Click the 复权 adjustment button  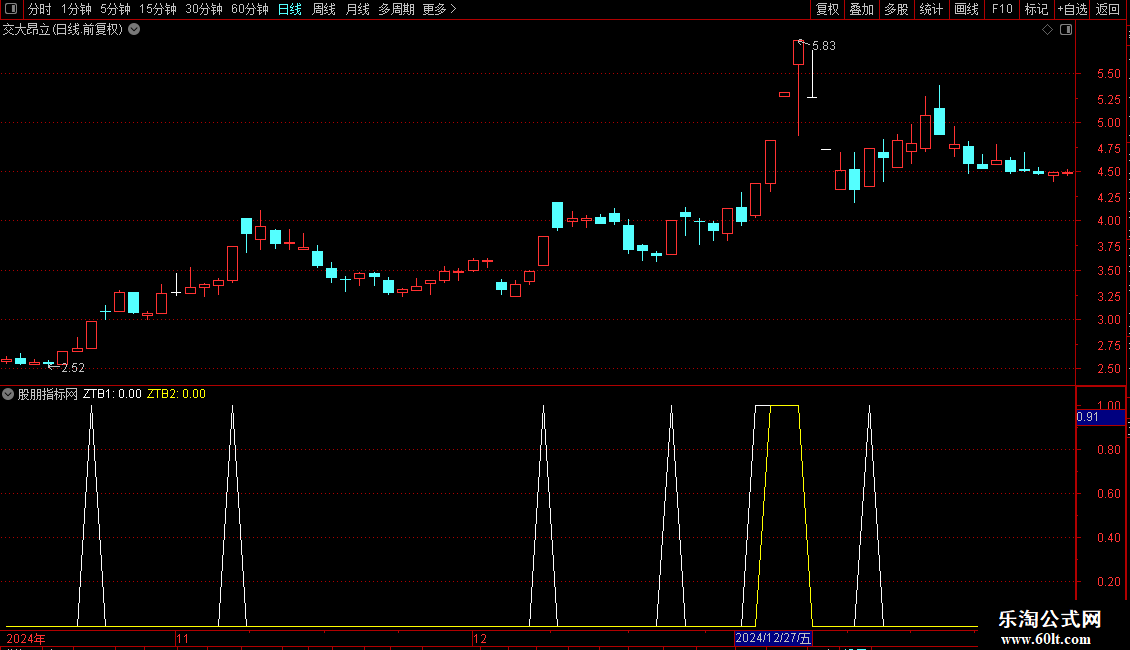pyautogui.click(x=827, y=9)
